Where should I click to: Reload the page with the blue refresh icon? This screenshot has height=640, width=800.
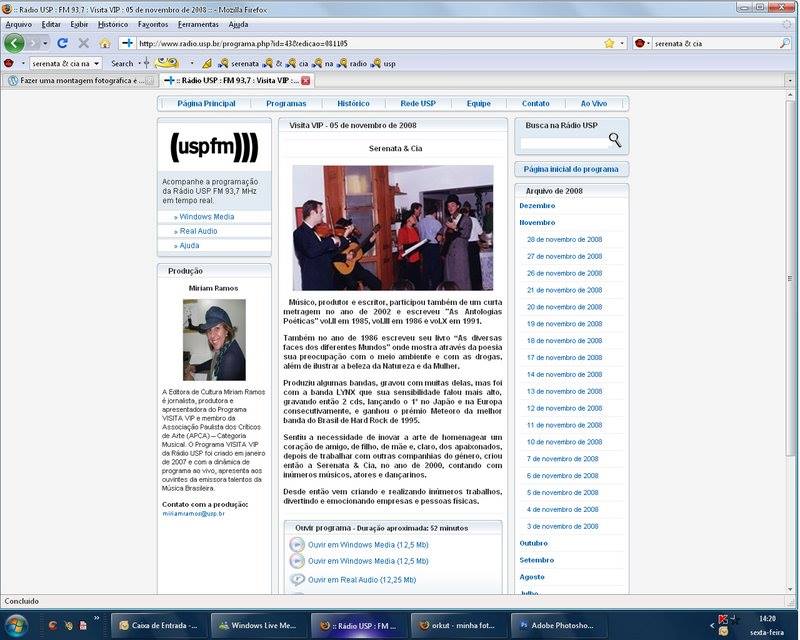tap(62, 43)
